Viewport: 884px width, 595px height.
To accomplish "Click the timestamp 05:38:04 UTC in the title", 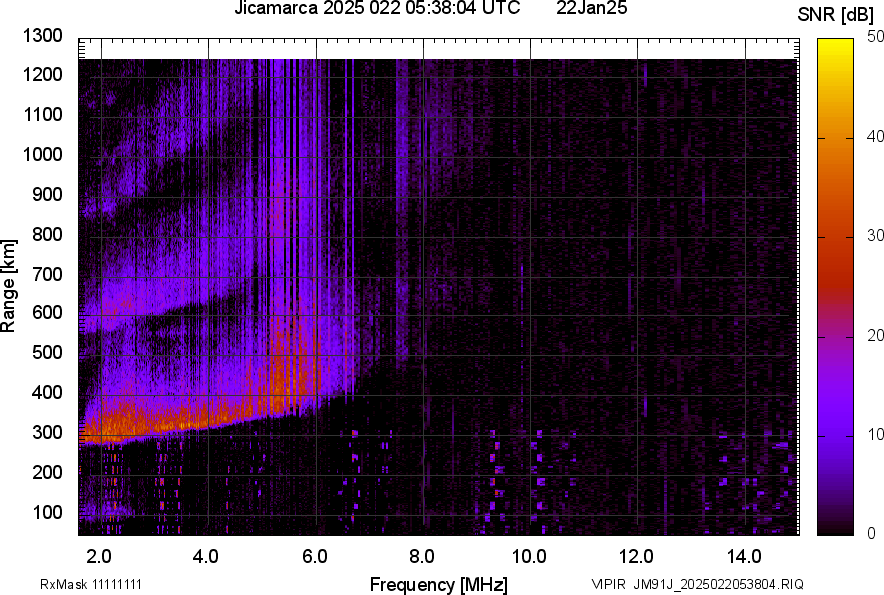I will 440,11.
